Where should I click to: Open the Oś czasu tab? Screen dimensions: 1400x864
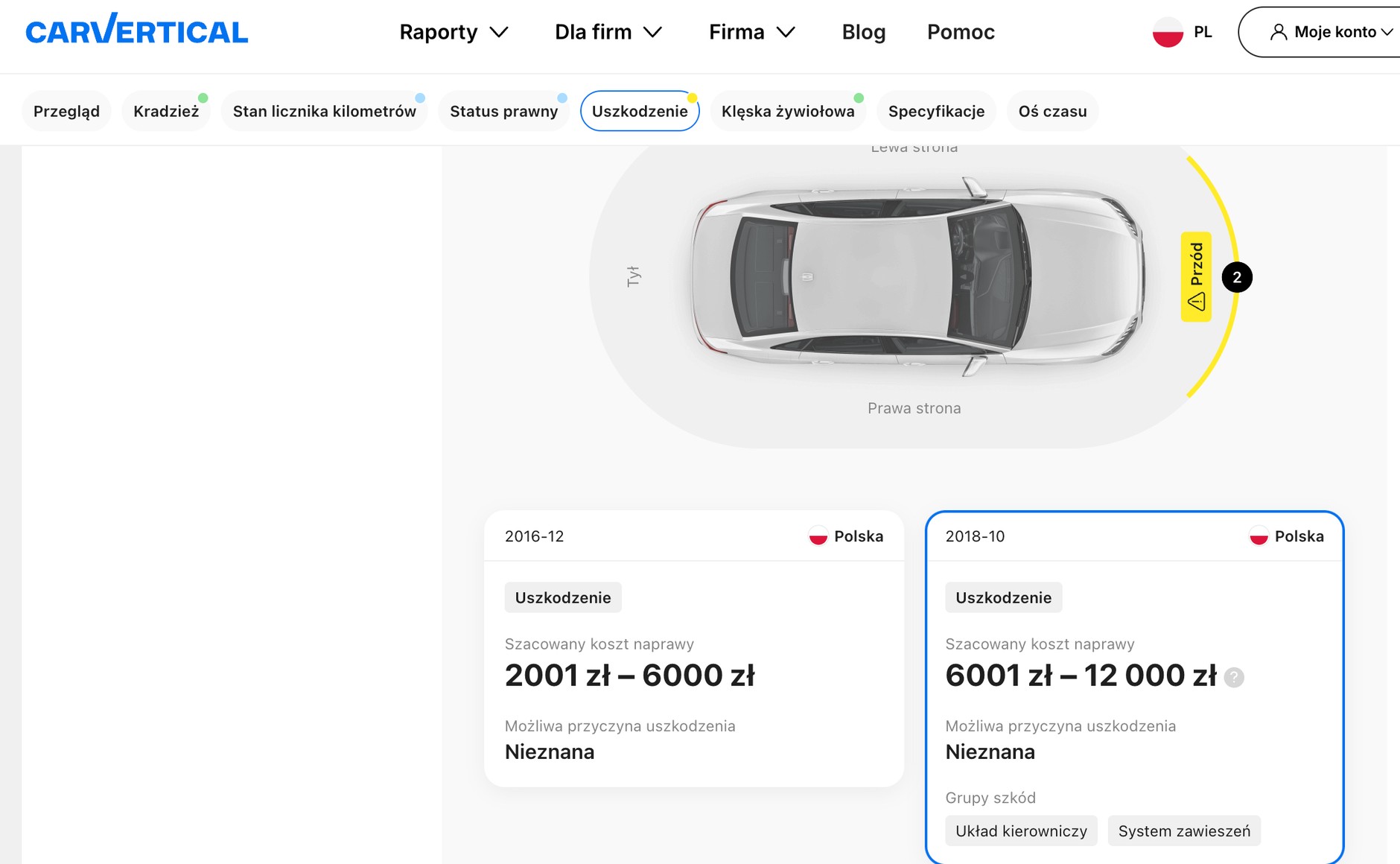1052,111
